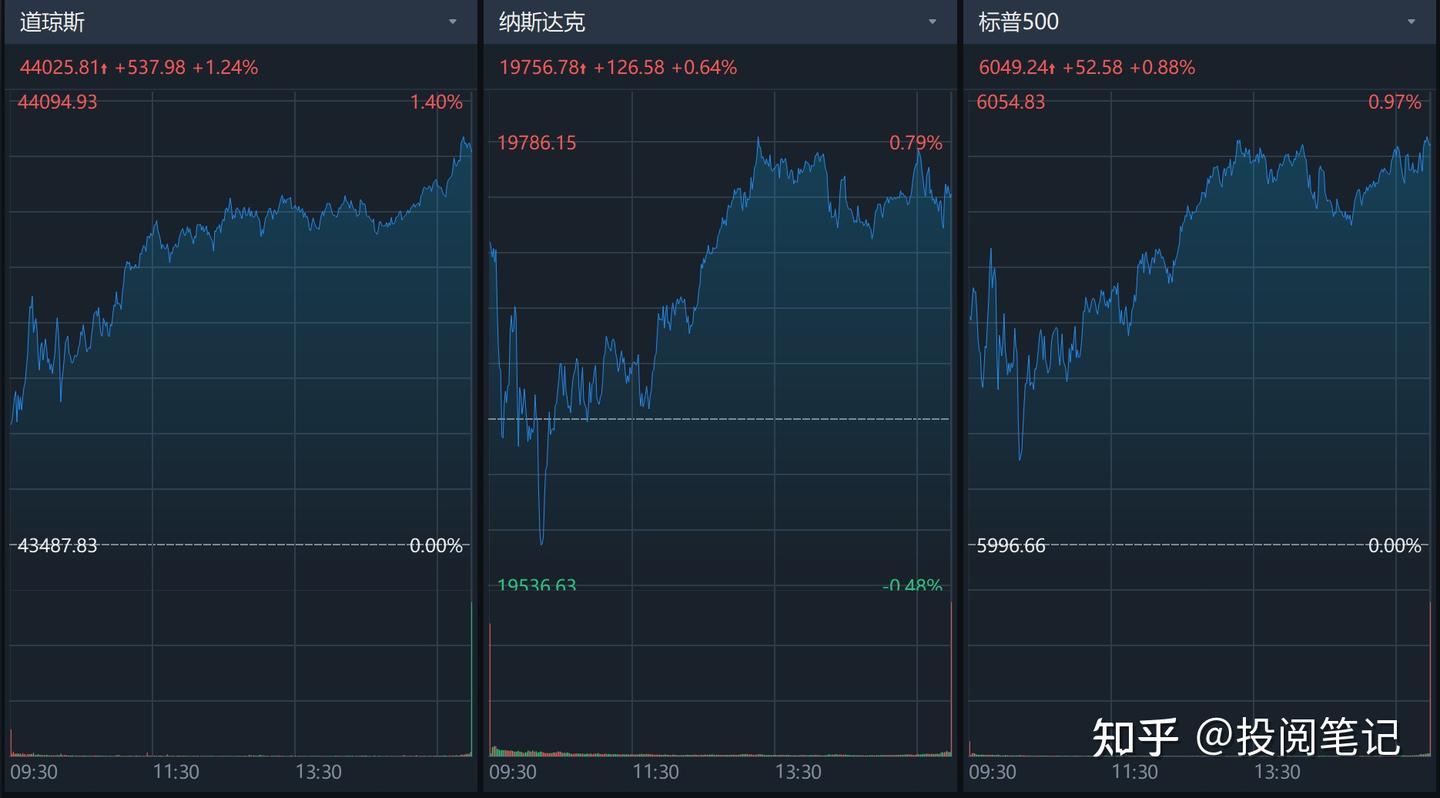1440x798 pixels.
Task: Click the 43487.83 baseline price label
Action: pos(58,546)
